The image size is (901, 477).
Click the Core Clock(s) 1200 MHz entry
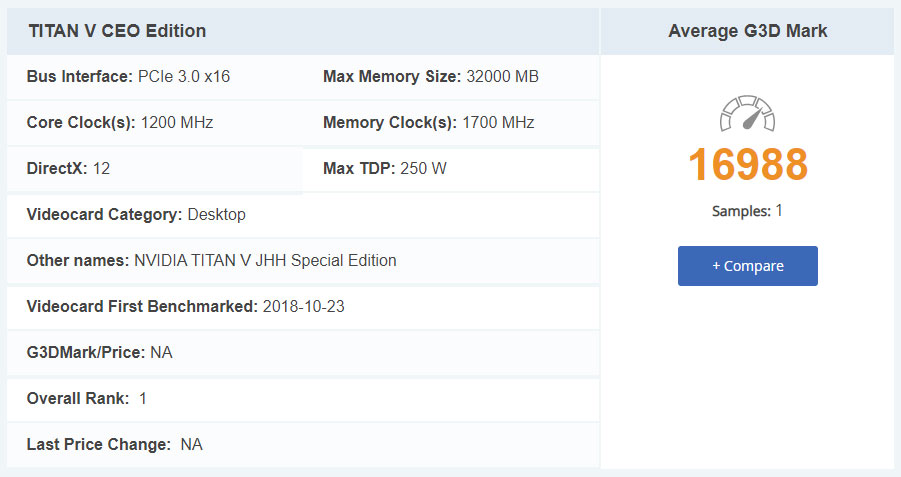pos(120,122)
